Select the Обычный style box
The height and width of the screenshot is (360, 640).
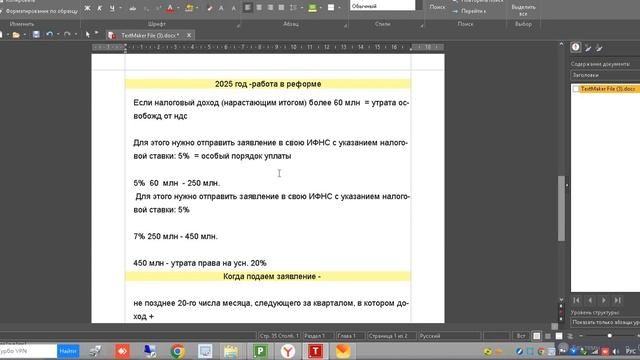tap(382, 6)
